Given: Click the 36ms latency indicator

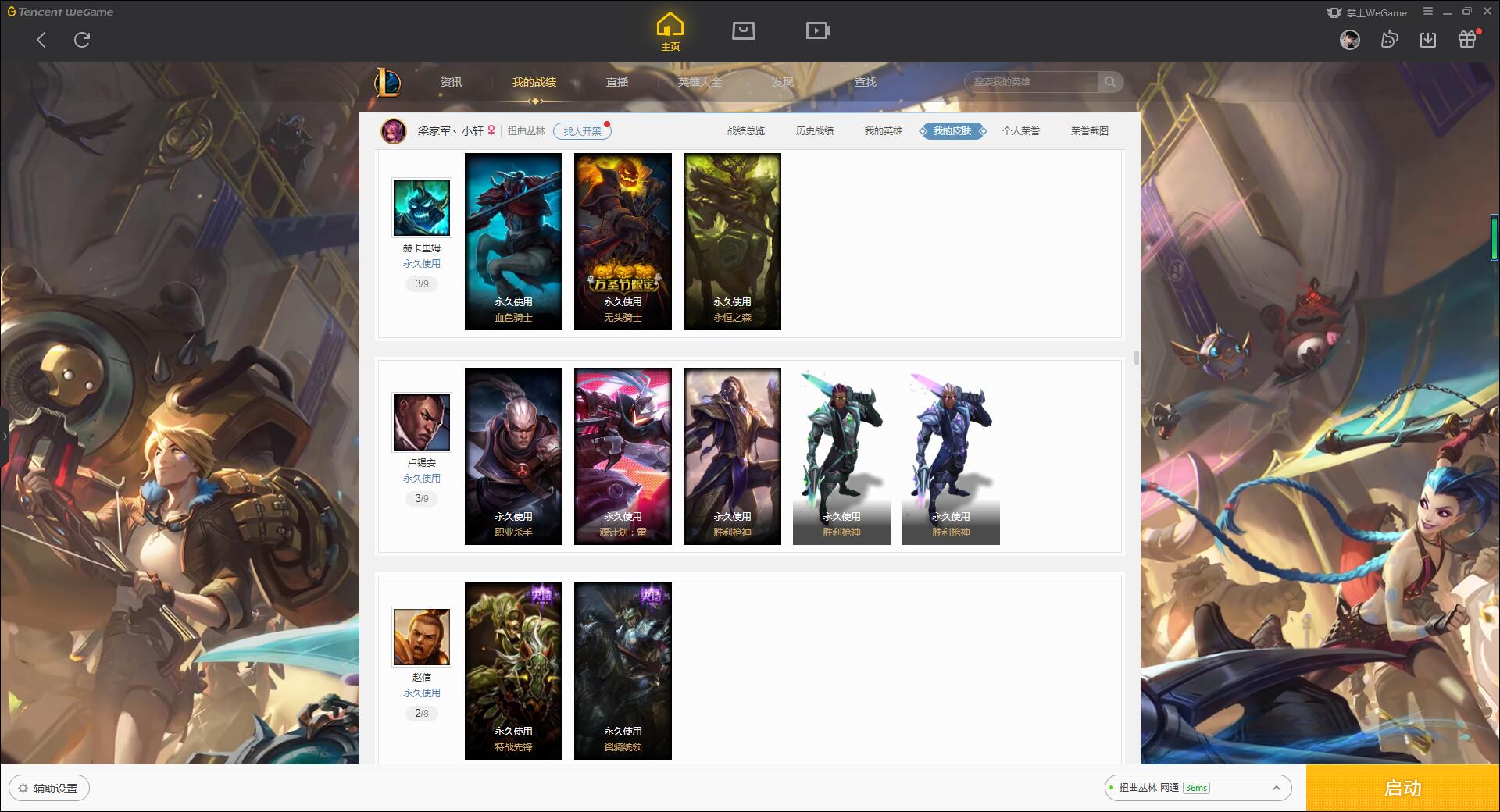Looking at the screenshot, I should point(1196,788).
